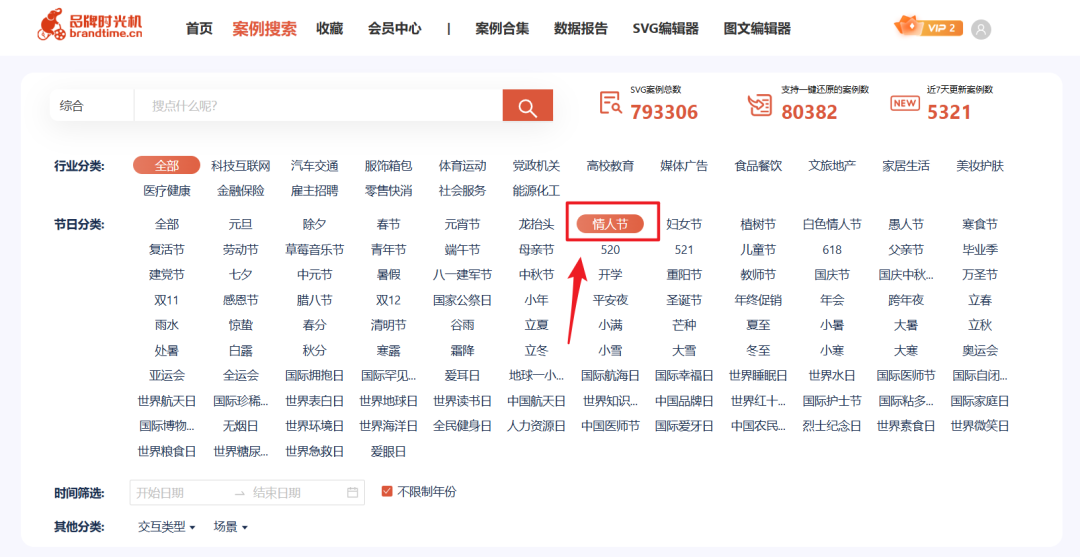Screen dimensions: 1080x557
Task: Choose the 中秋节 festival filter
Action: (536, 275)
